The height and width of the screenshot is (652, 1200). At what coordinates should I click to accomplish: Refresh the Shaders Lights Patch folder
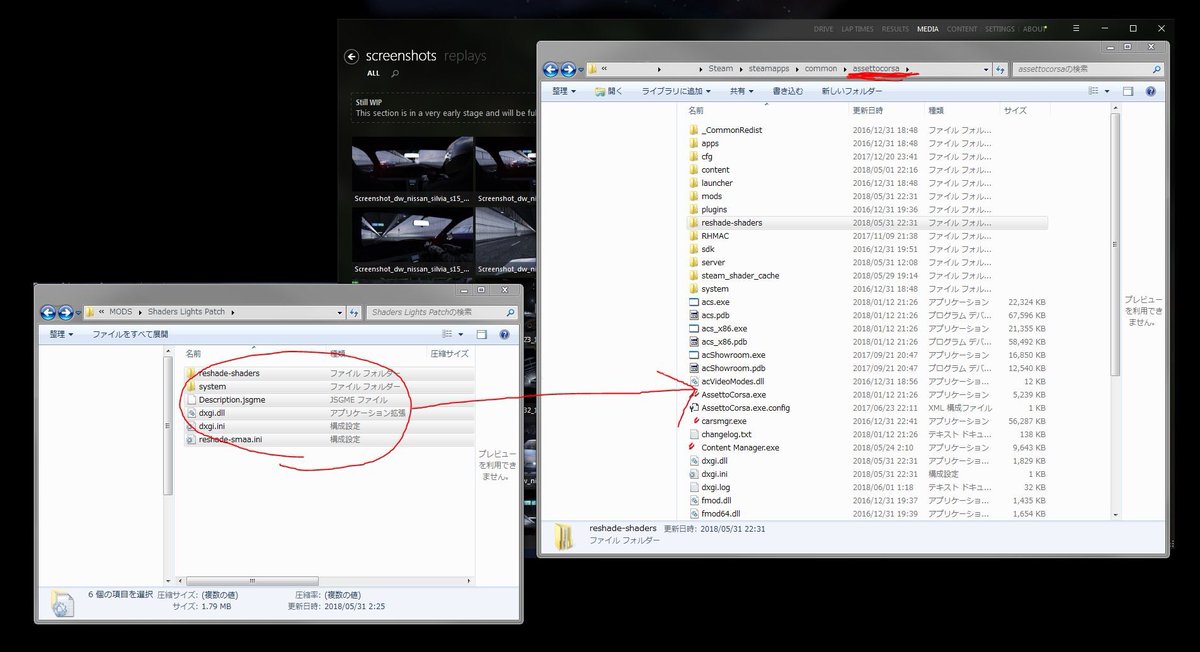[x=353, y=312]
